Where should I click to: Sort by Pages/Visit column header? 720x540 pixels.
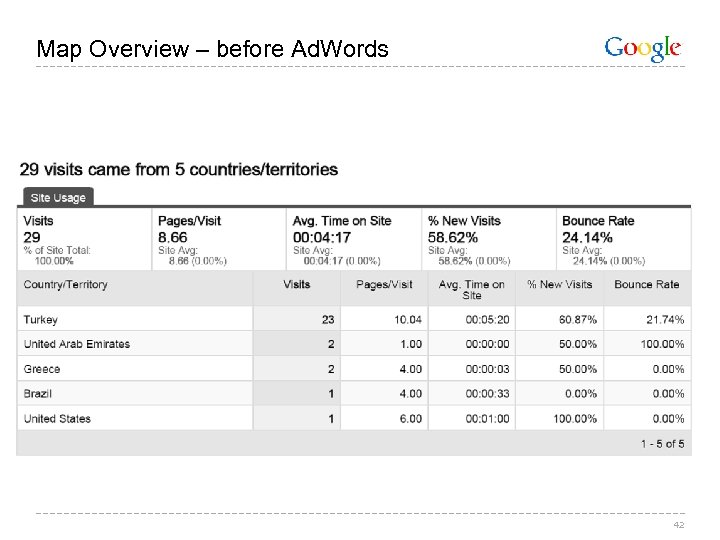(384, 285)
